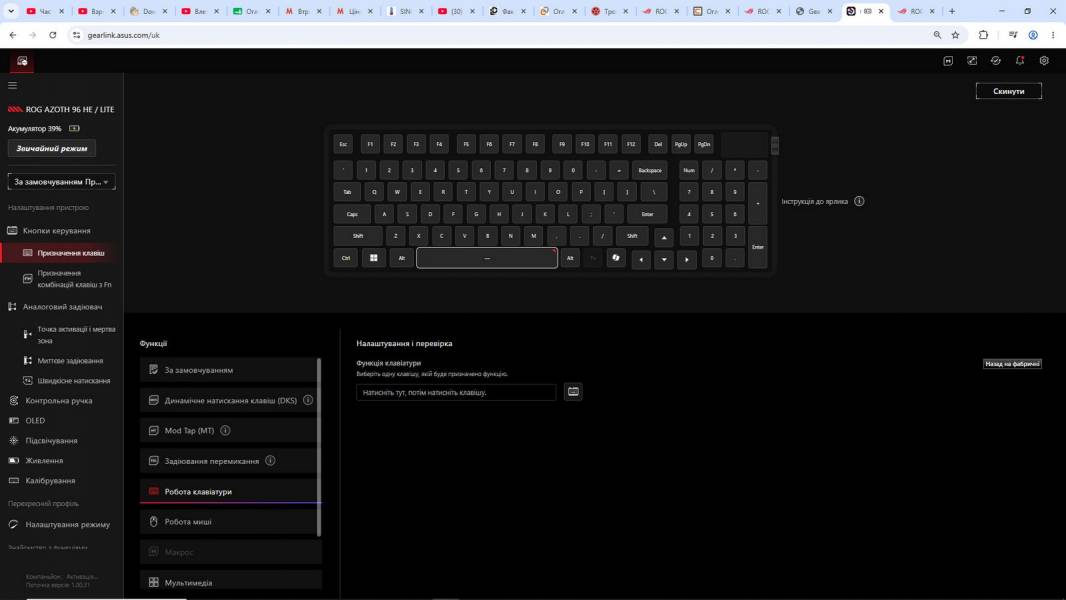Viewport: 1066px width, 600px height.
Task: Click the hamburger menu icon in sidebar
Action: click(12, 85)
